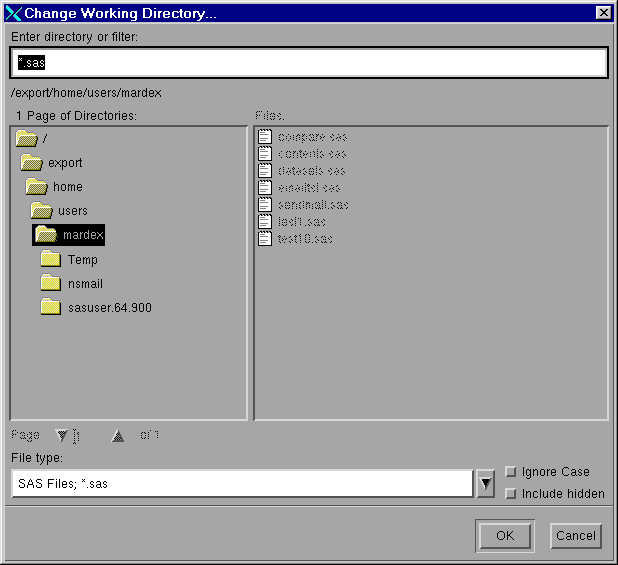Select the test10.sas file
618x565 pixels.
(x=304, y=238)
